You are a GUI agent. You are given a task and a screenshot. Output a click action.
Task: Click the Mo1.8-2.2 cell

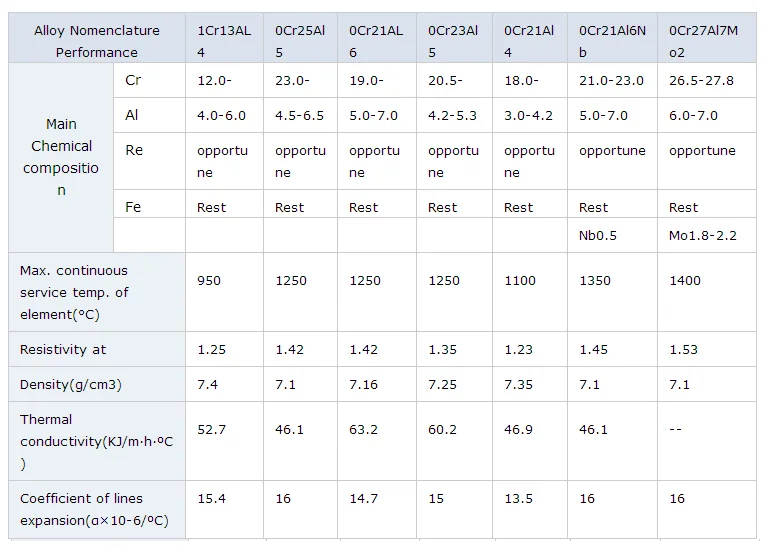pos(703,235)
